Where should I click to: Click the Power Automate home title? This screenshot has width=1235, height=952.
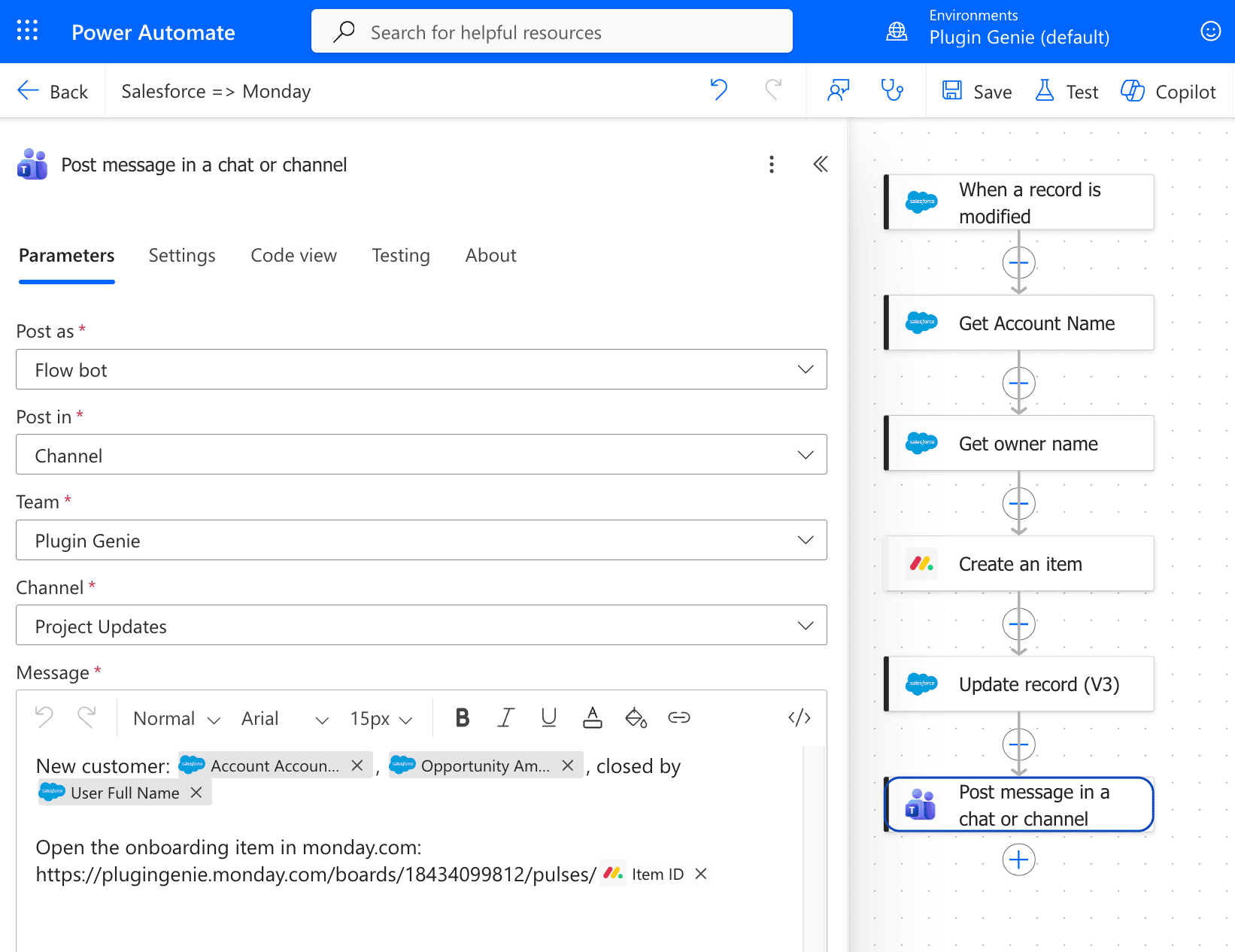click(153, 32)
